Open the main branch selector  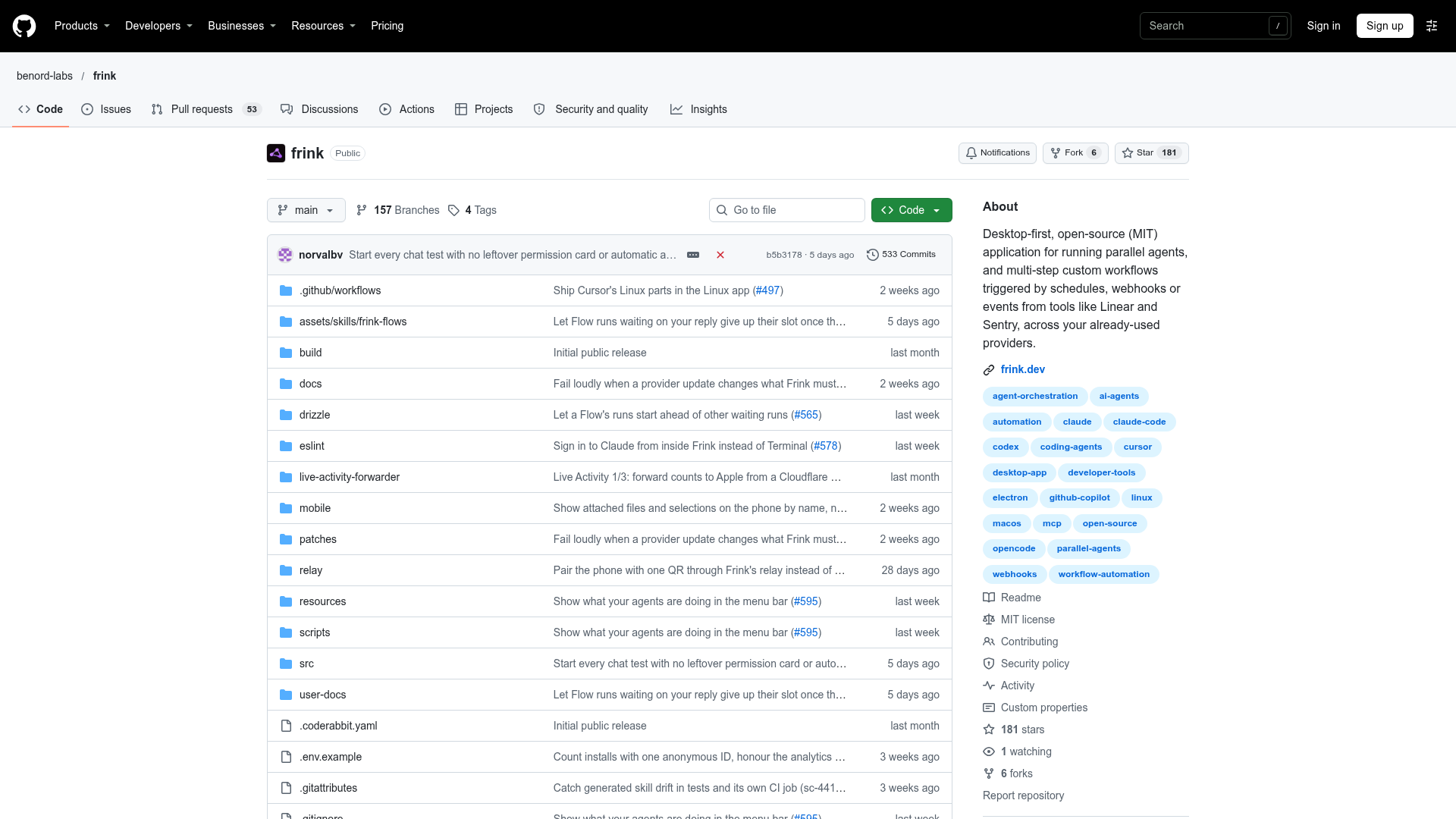pyautogui.click(x=306, y=210)
